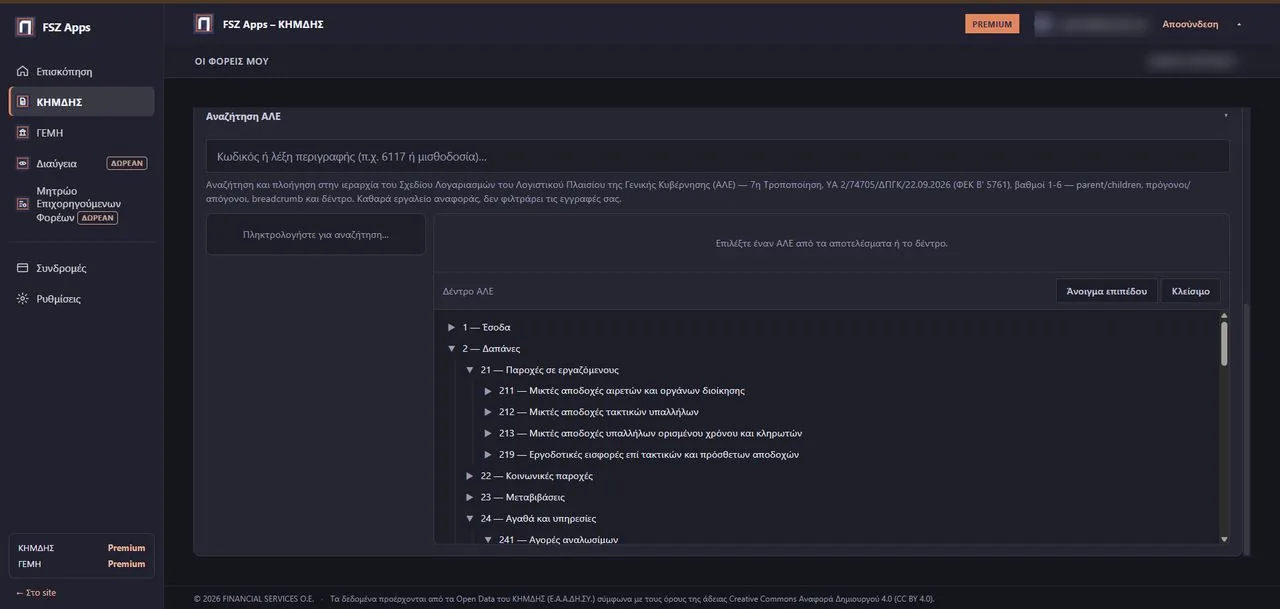The height and width of the screenshot is (609, 1280).
Task: Open ΓΕΜΗ via its building icon
Action: [23, 133]
